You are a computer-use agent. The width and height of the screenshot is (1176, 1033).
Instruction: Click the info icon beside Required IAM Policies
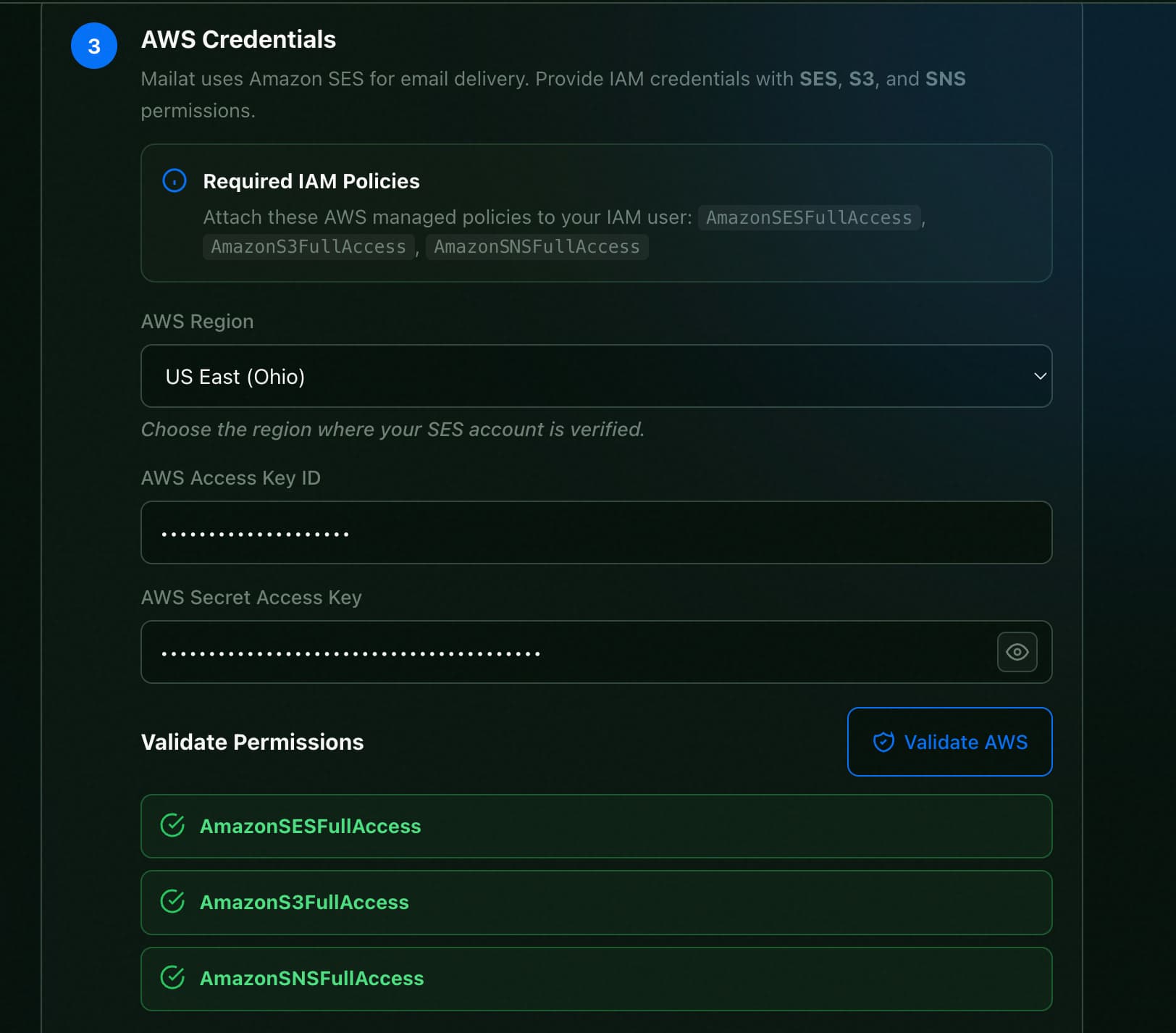(x=174, y=181)
